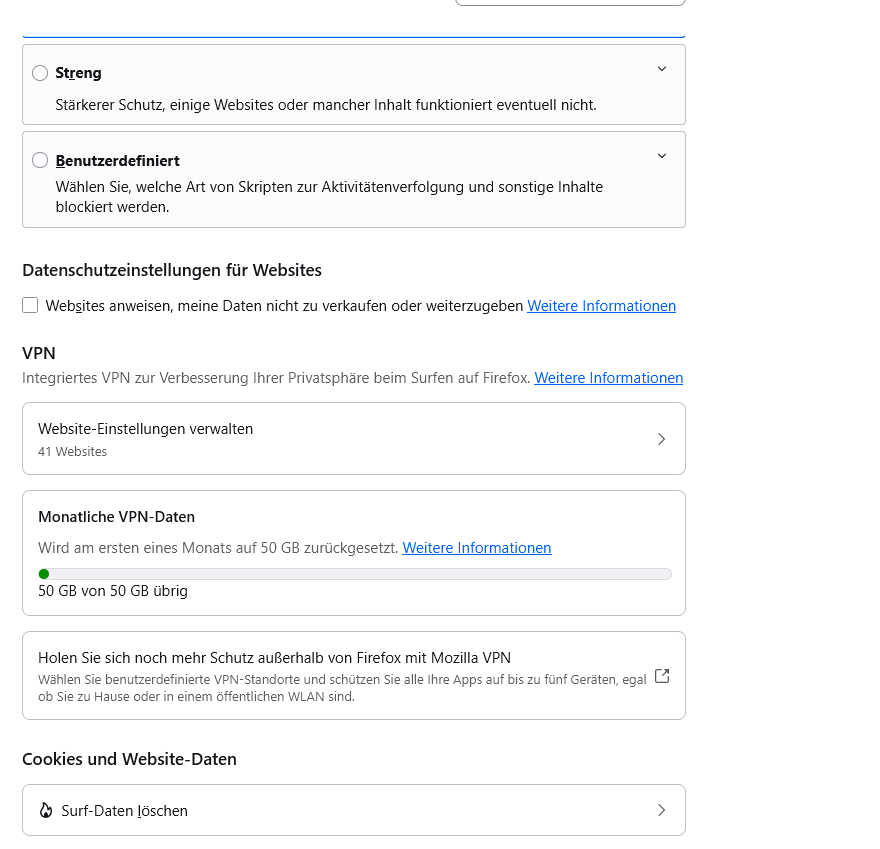Click the arrow icon on Surf-Daten löschen row
This screenshot has width=880, height=849.
point(661,810)
